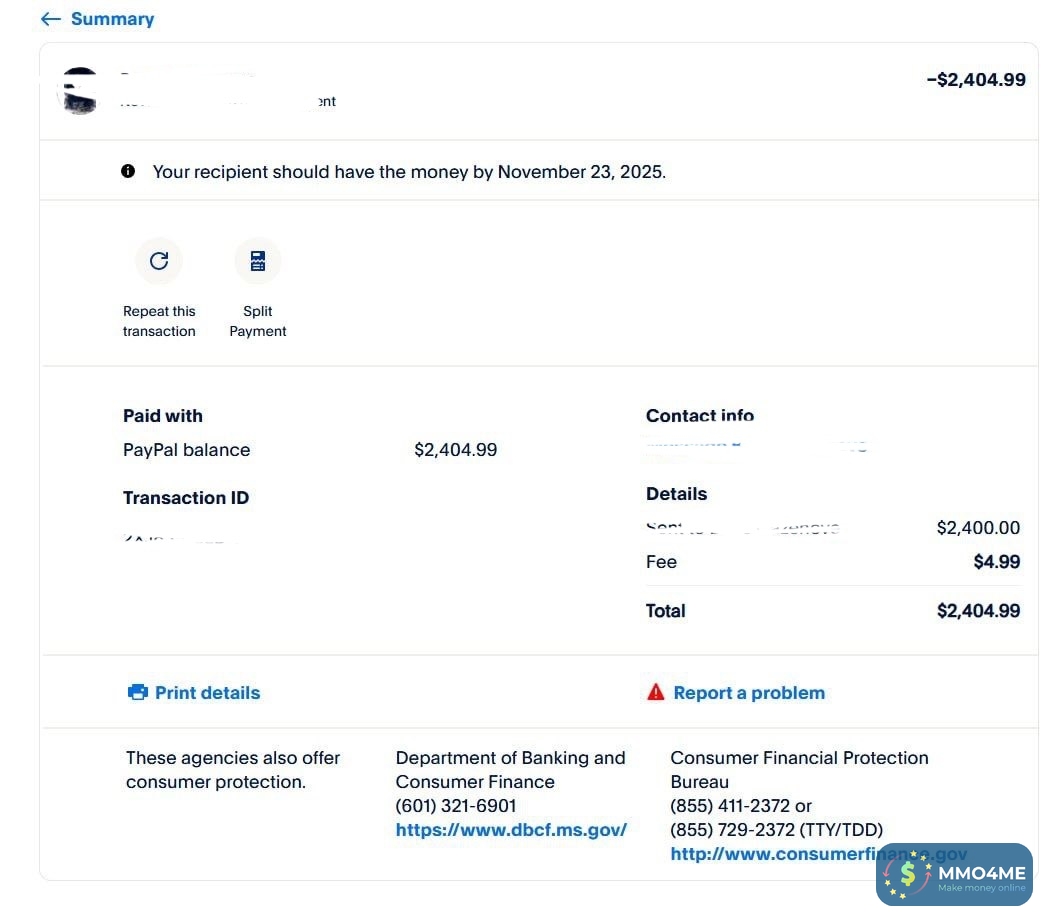
Task: Click the Total $2,404.99 amount
Action: (x=978, y=611)
